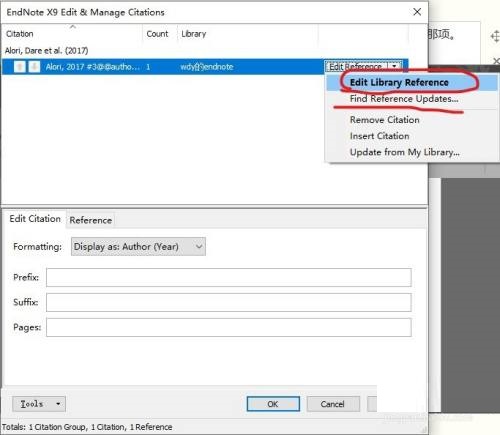500x435 pixels.
Task: Open the Formatting Display as dropdown
Action: click(138, 247)
